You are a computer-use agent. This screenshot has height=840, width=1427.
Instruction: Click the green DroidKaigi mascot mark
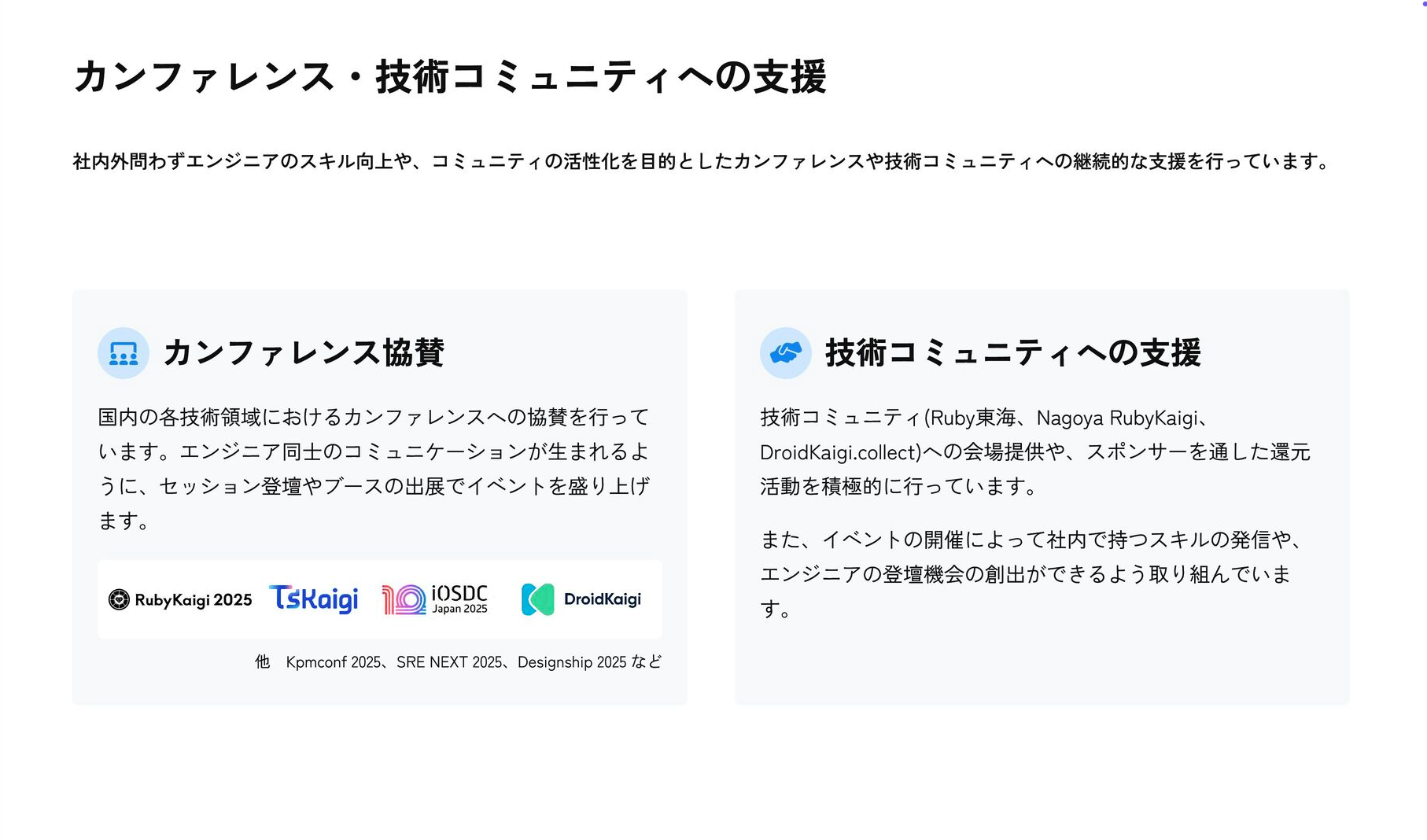(x=538, y=599)
